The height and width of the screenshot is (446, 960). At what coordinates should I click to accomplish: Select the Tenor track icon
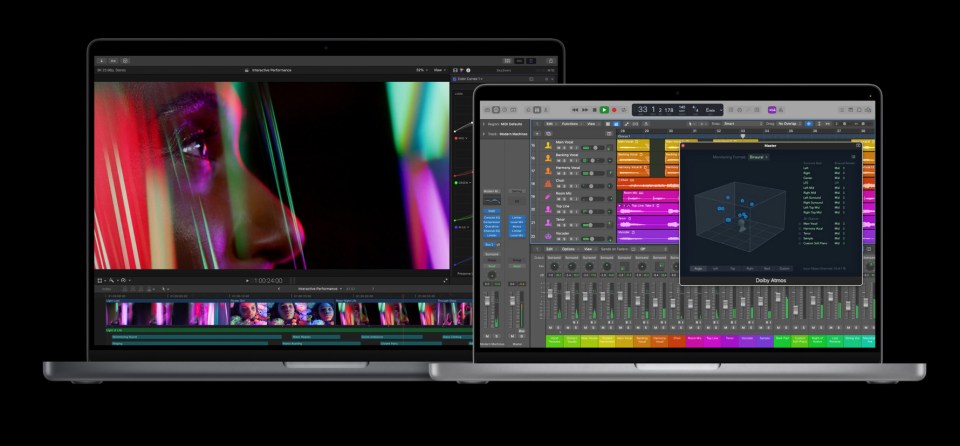tap(548, 223)
